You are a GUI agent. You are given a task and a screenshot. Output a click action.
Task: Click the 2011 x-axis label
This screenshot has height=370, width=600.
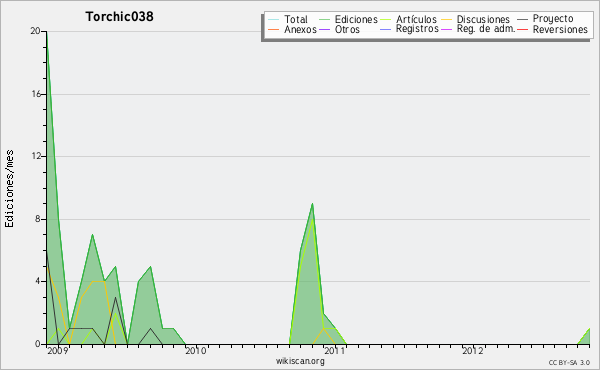point(334,350)
